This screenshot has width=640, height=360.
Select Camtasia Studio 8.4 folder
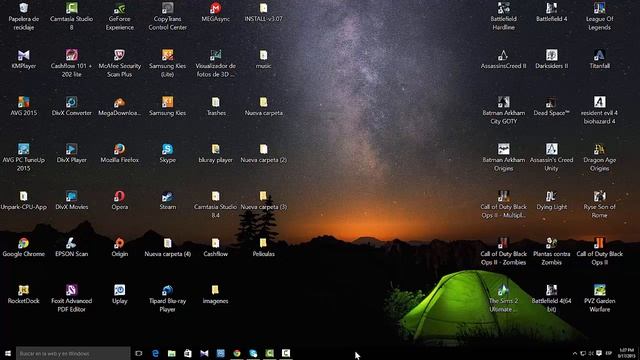pyautogui.click(x=216, y=204)
